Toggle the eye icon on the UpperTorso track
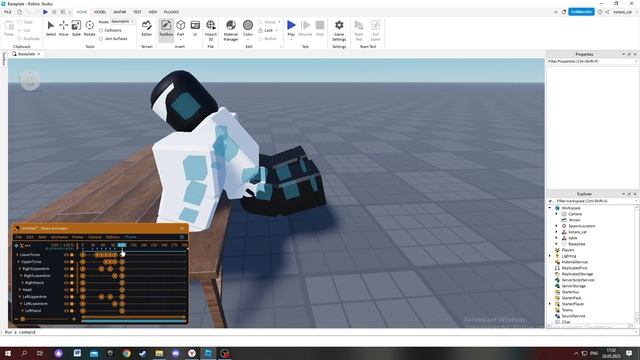 click(x=66, y=262)
